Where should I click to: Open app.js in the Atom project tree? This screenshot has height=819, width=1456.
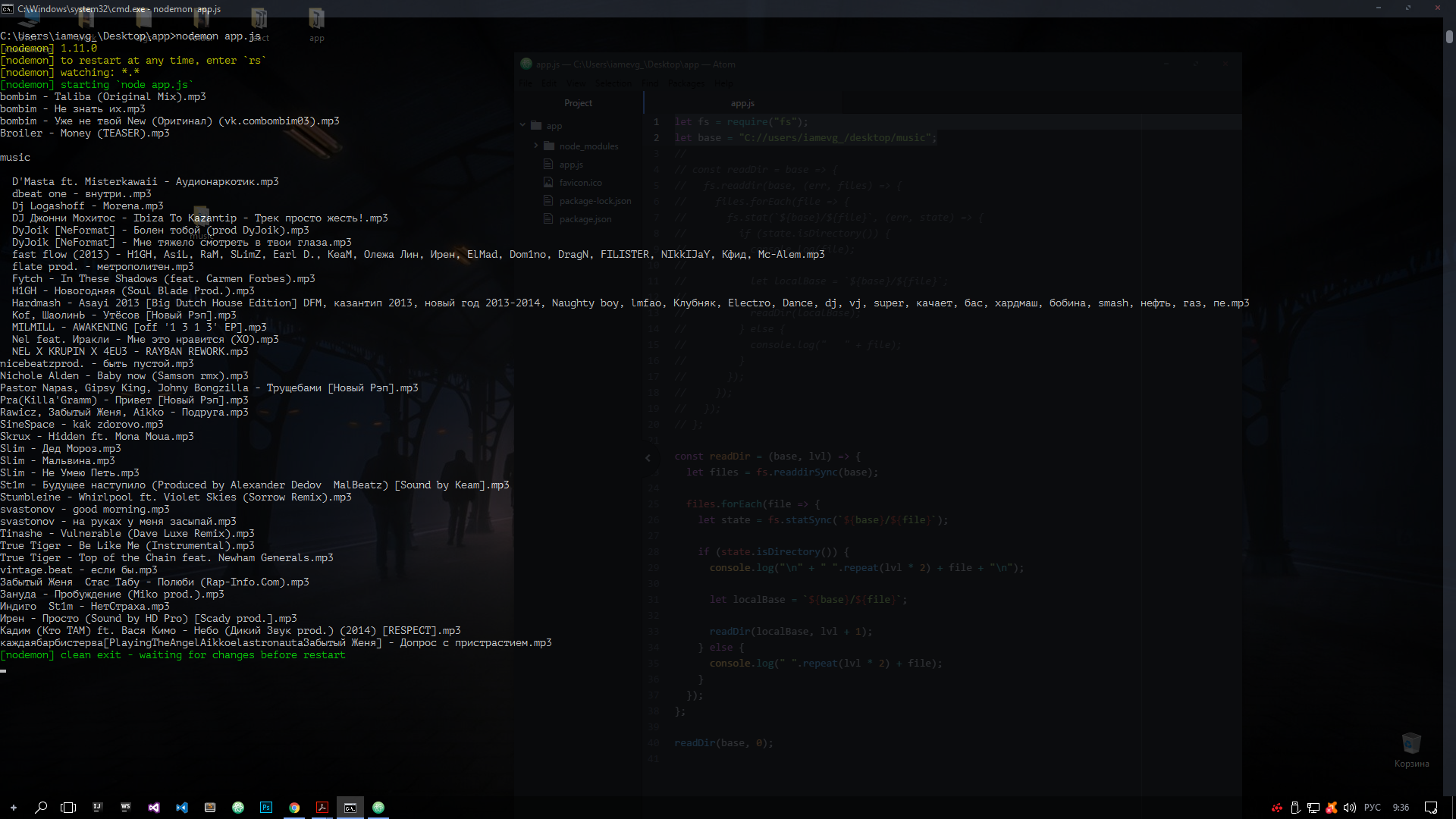[571, 165]
